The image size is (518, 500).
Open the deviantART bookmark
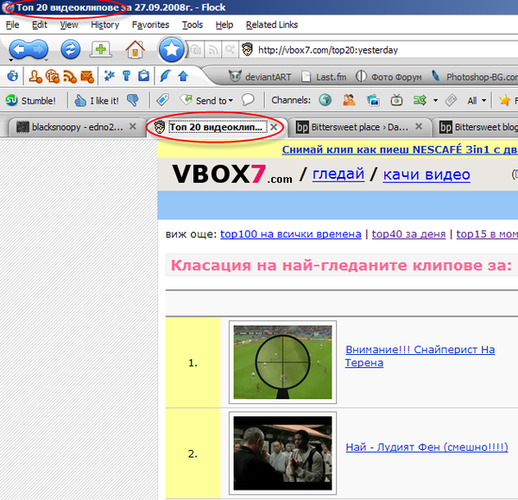click(260, 77)
